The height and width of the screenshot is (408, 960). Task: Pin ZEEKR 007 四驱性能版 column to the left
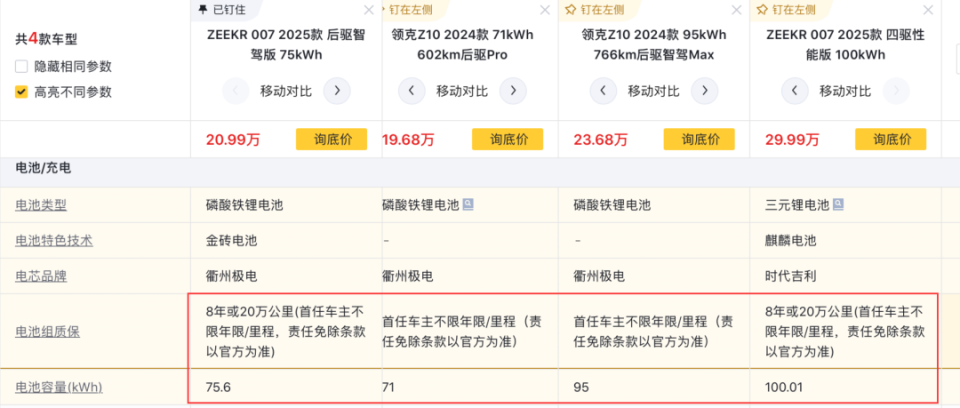(786, 10)
